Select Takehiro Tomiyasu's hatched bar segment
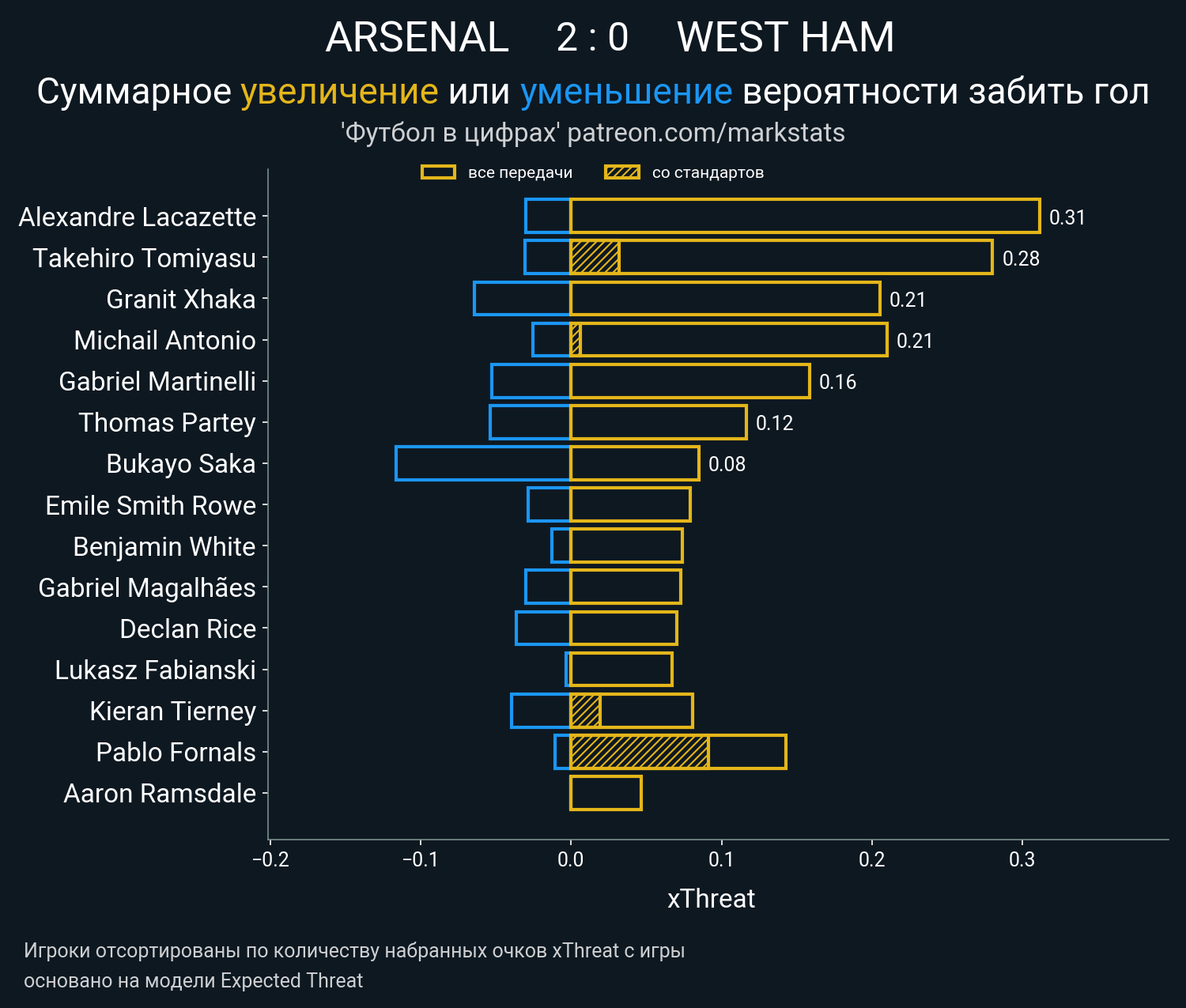The width and height of the screenshot is (1186, 1008). tap(595, 258)
